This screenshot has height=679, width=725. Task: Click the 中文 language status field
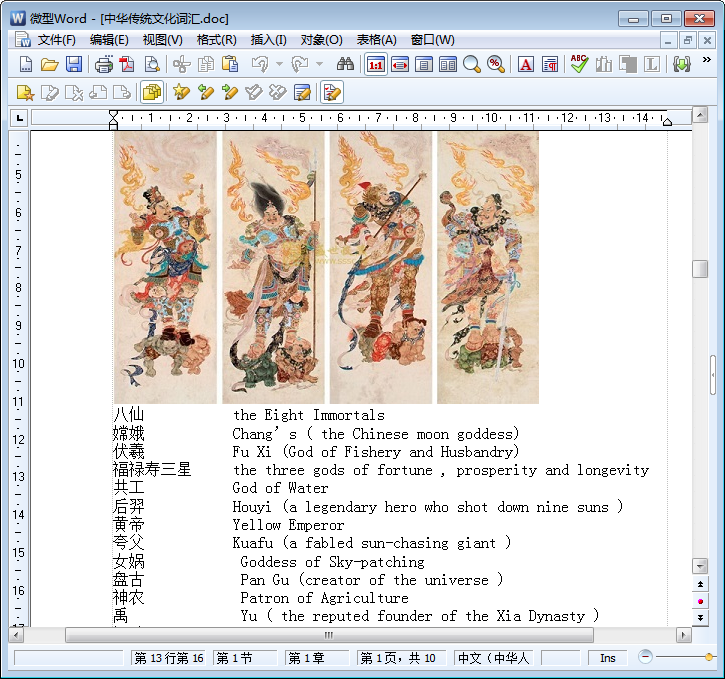click(493, 658)
